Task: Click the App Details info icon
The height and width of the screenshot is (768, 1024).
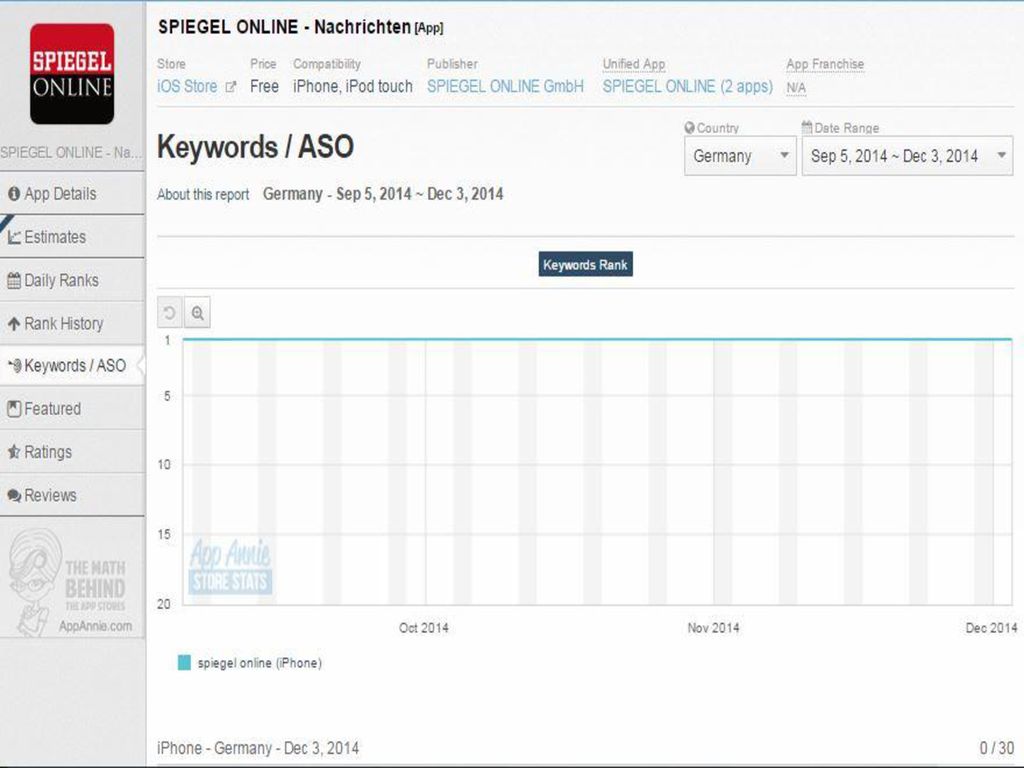Action: 14,193
